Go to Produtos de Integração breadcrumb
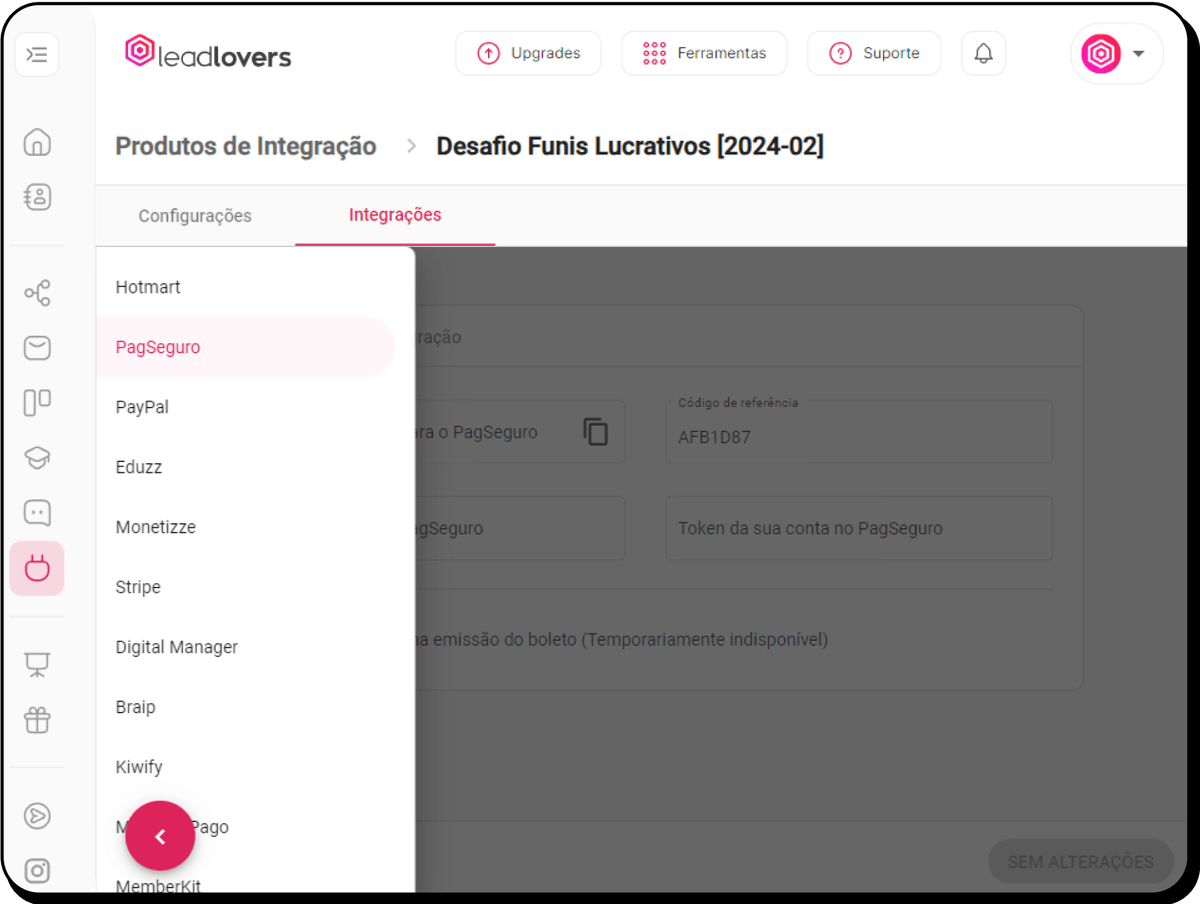Viewport: 1200px width, 904px height. point(246,146)
